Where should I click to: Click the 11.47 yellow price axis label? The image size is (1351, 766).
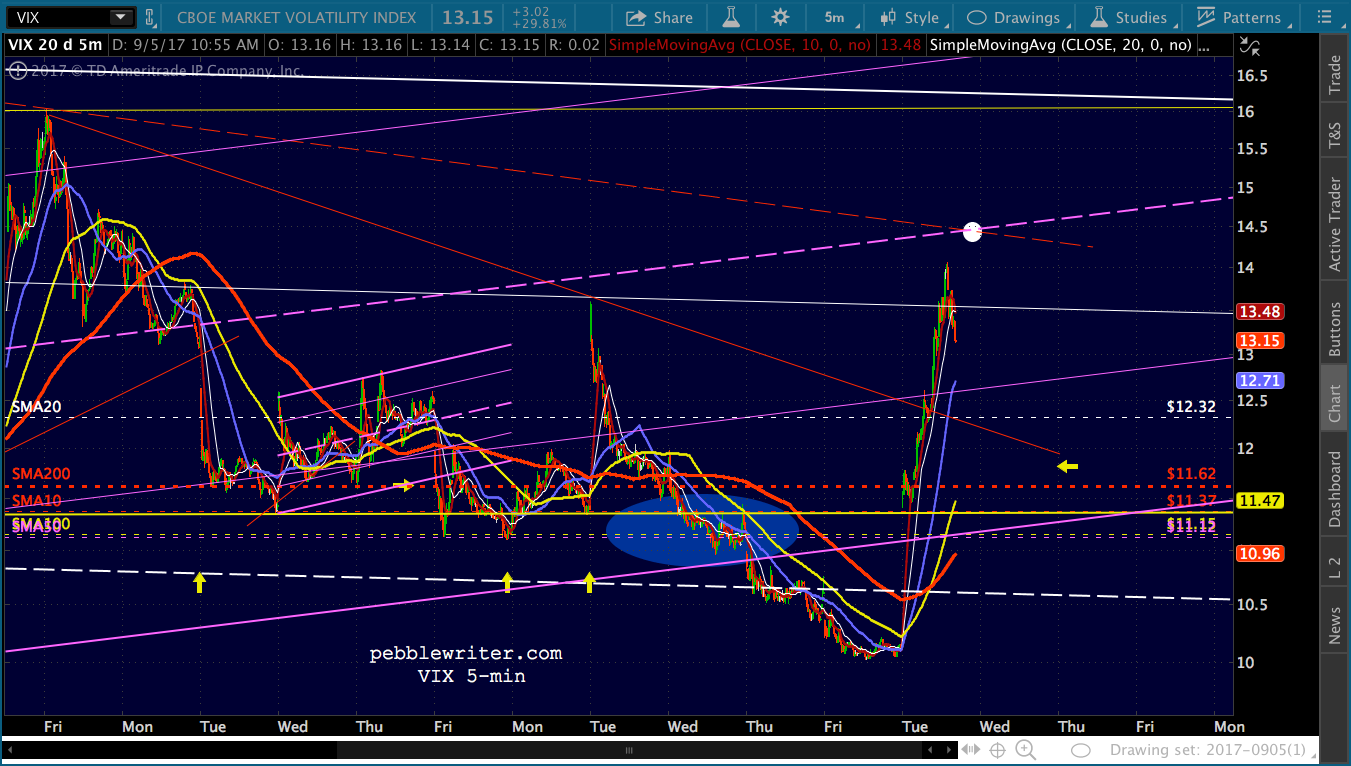click(1260, 500)
